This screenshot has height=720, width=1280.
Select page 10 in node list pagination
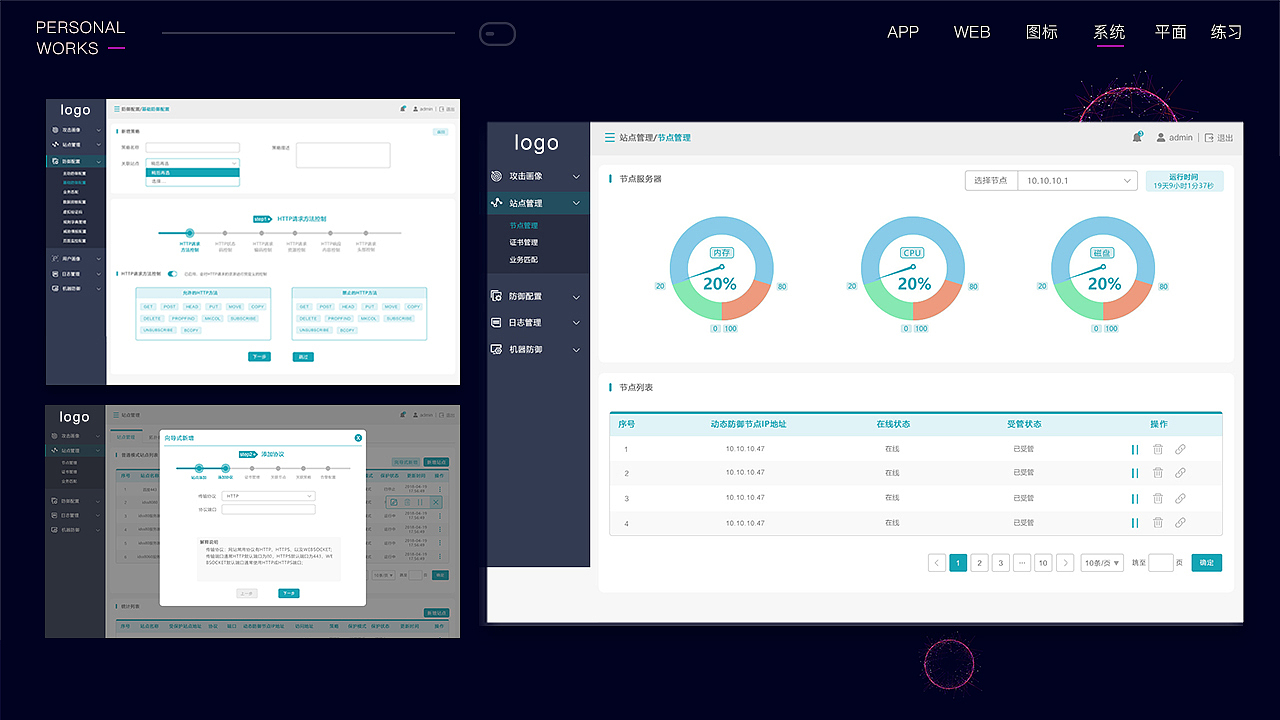[1043, 563]
